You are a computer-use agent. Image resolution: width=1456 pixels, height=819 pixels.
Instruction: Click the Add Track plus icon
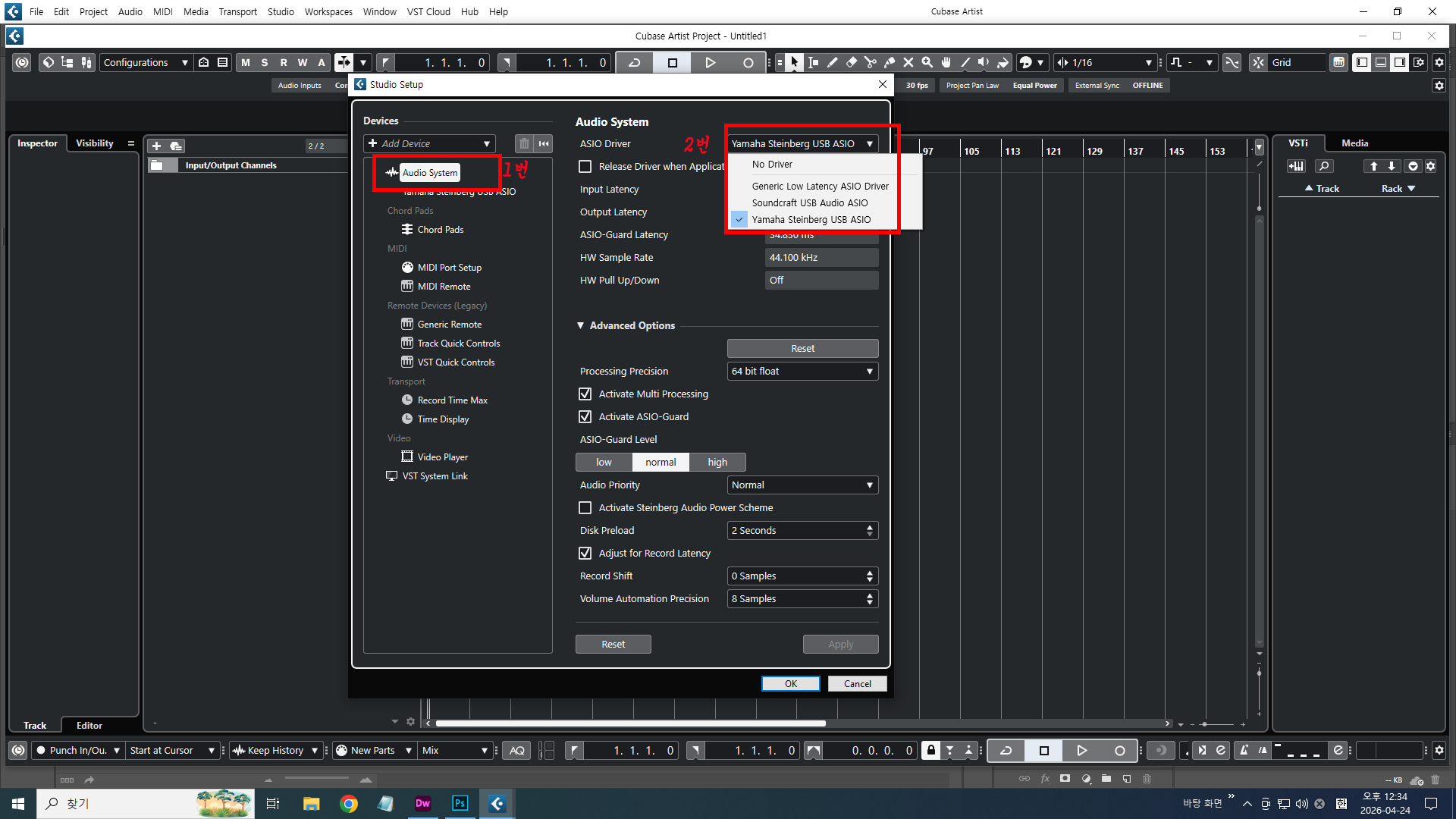pos(157,146)
